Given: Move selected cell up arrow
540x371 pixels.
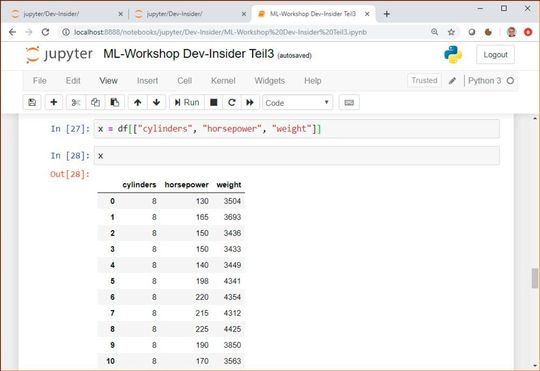Looking at the screenshot, I should [x=138, y=102].
